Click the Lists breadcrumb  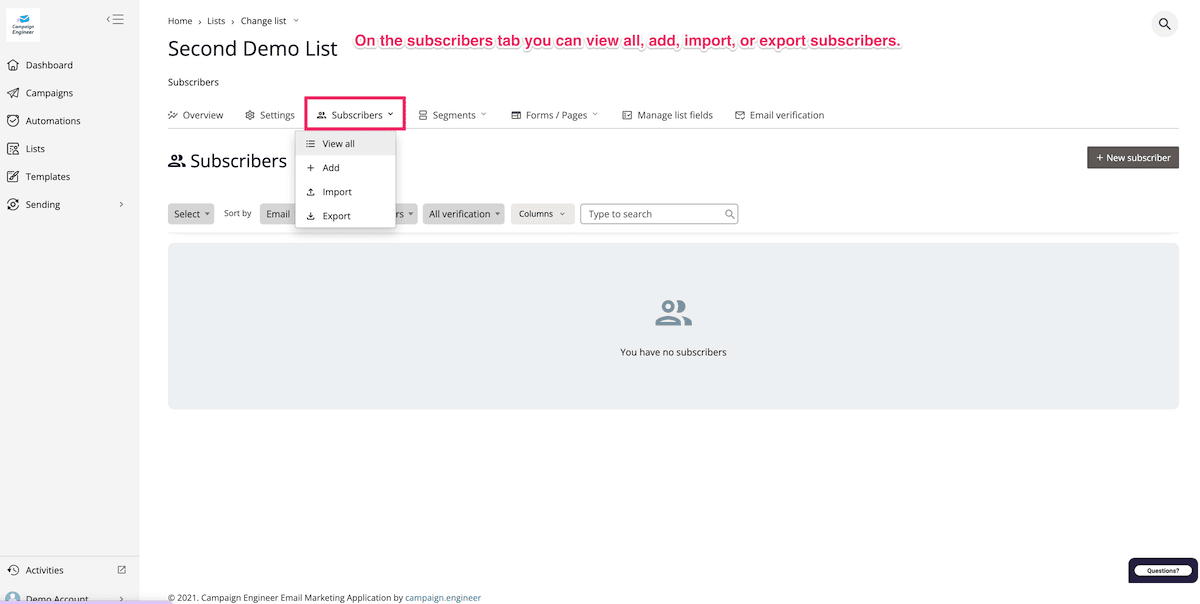(x=216, y=21)
